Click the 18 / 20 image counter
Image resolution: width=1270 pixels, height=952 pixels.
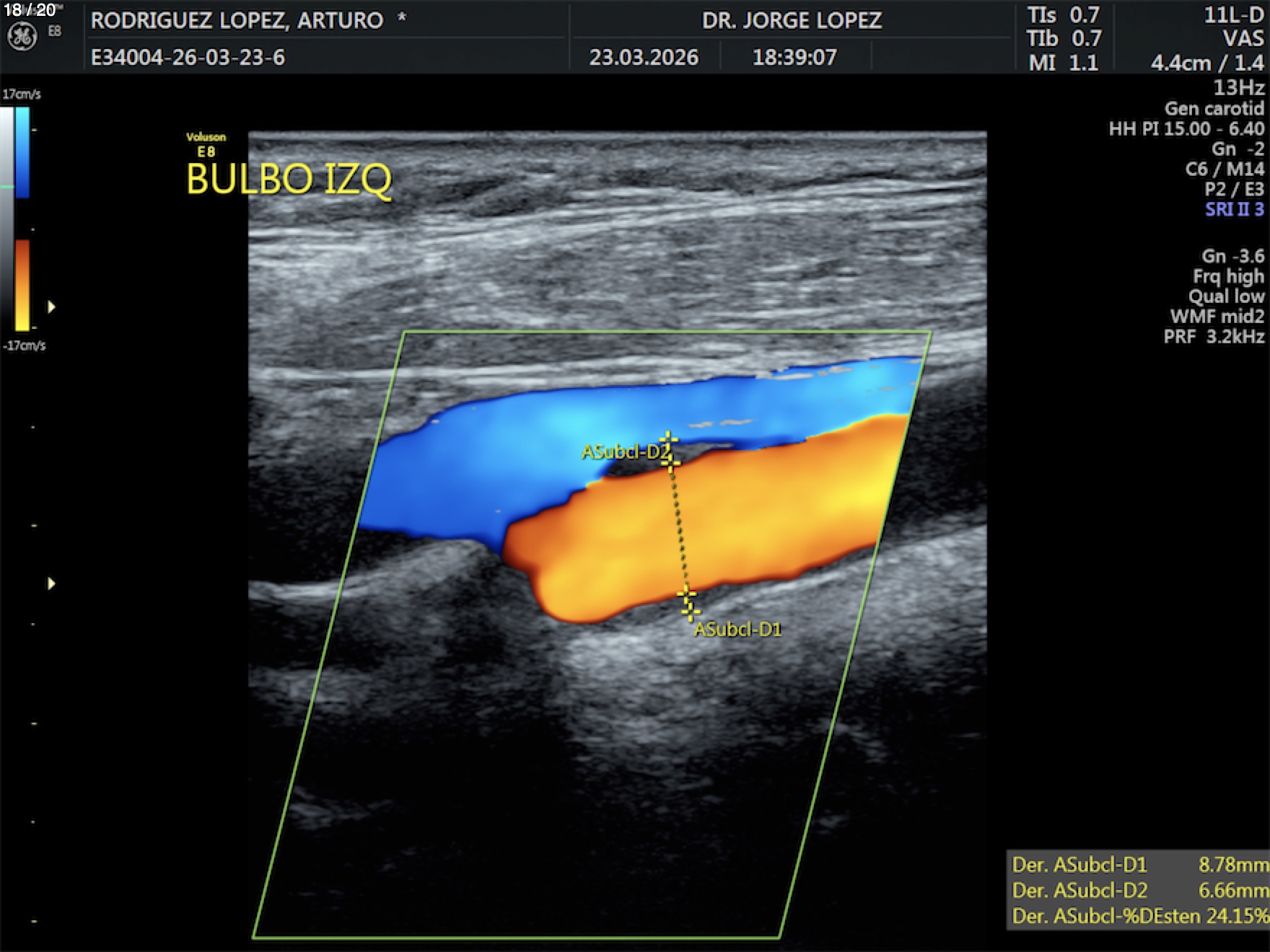point(30,10)
